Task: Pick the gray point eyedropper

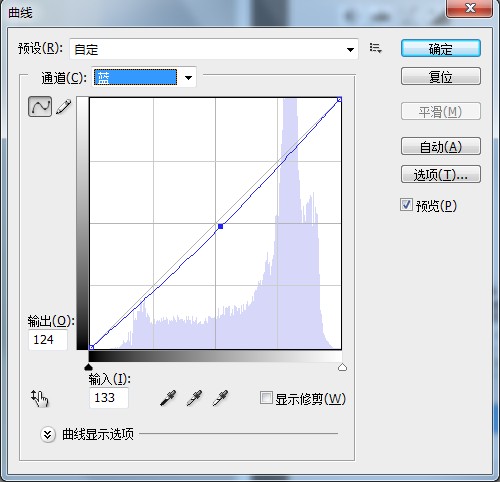Action: (x=194, y=398)
